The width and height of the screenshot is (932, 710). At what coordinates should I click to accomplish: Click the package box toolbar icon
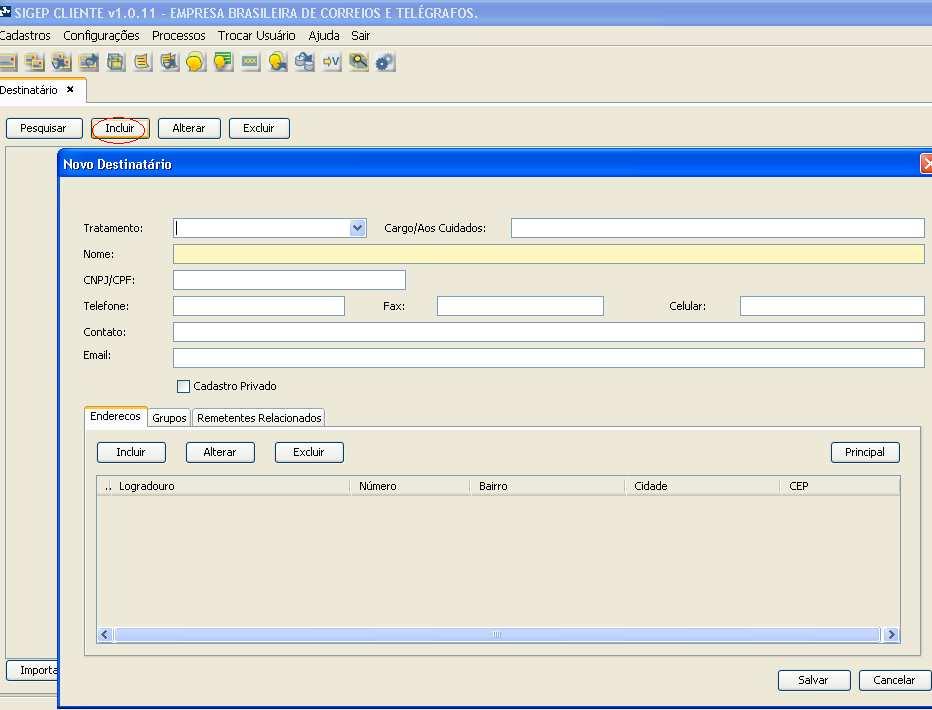[115, 61]
